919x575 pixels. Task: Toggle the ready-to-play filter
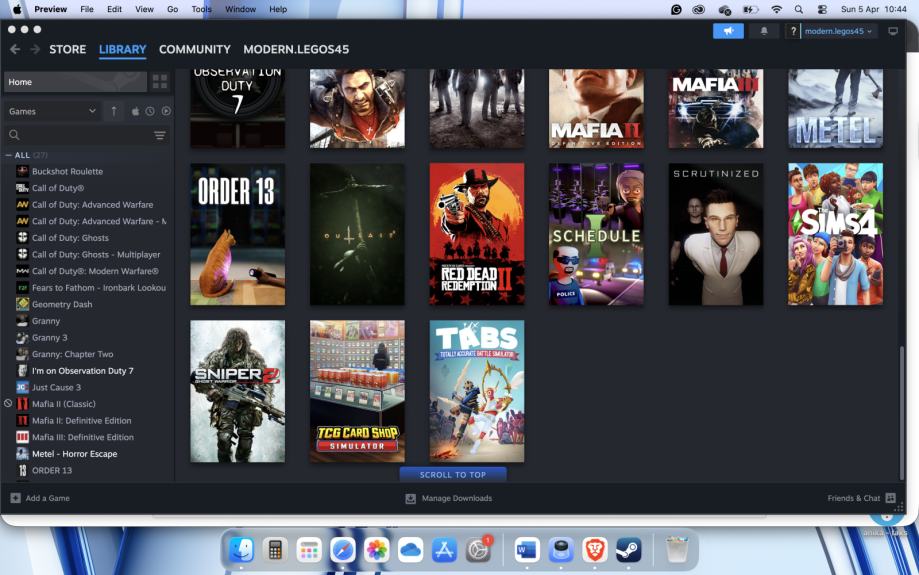coord(166,111)
